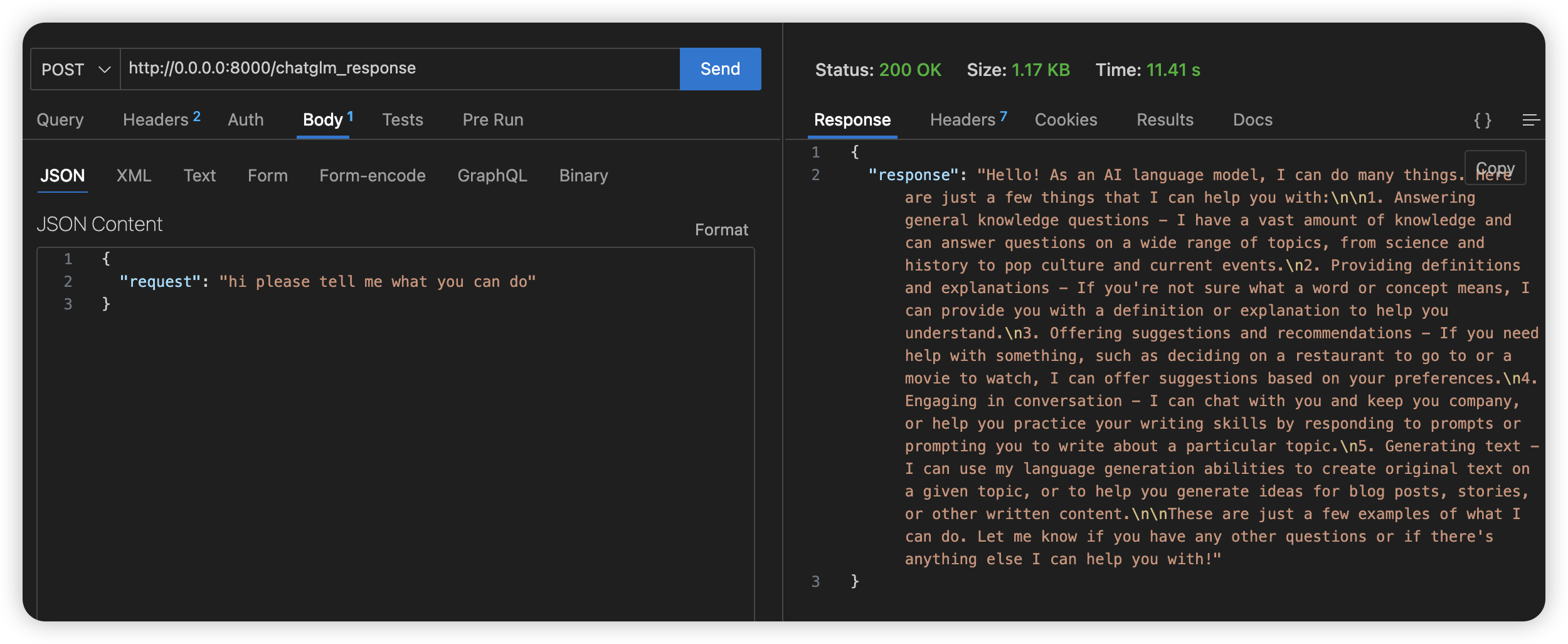
Task: Select Form body type
Action: coord(268,176)
